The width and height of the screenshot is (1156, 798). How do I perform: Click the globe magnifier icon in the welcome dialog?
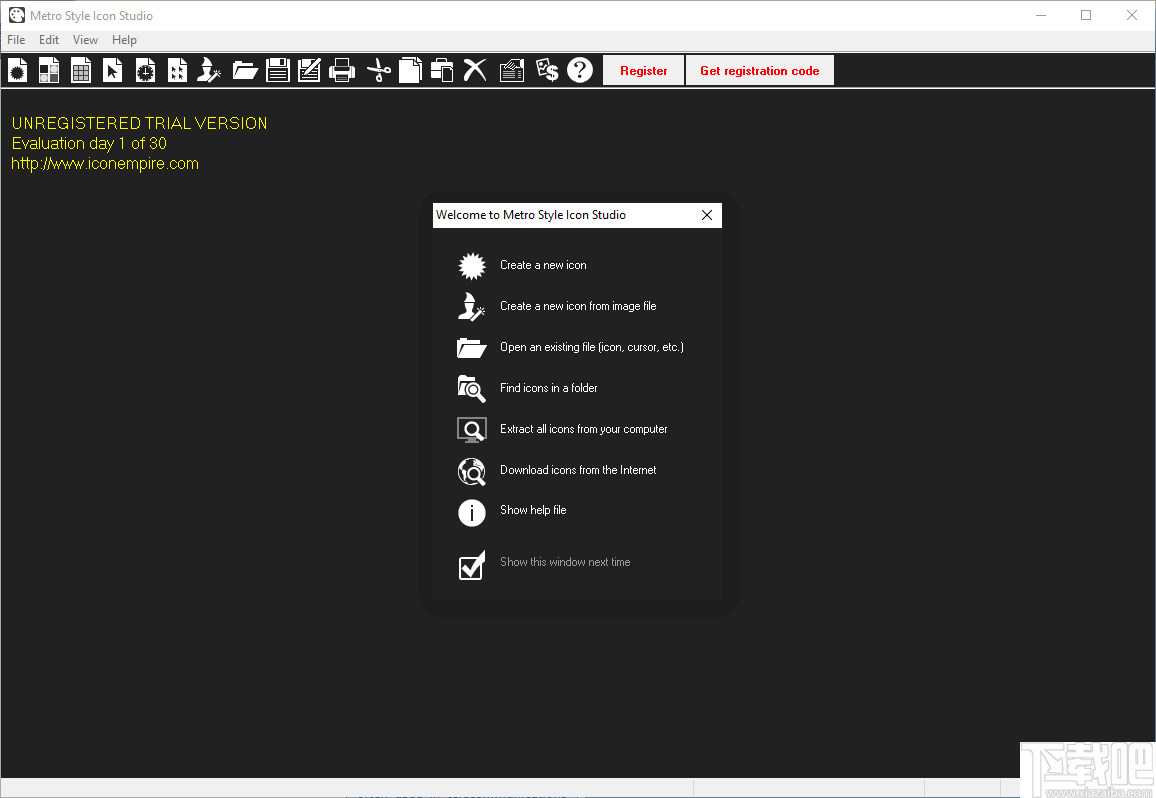point(472,471)
